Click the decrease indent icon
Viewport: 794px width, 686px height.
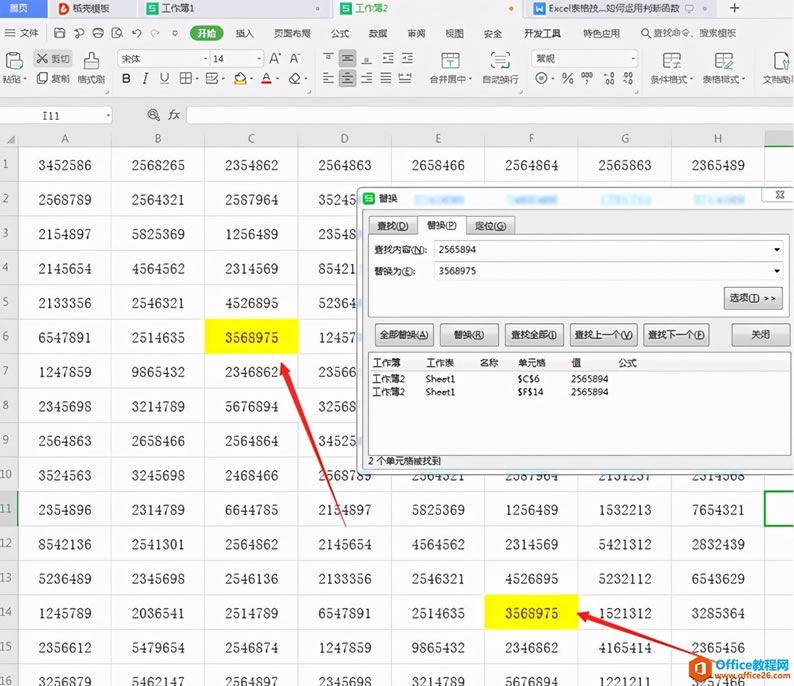(x=388, y=58)
